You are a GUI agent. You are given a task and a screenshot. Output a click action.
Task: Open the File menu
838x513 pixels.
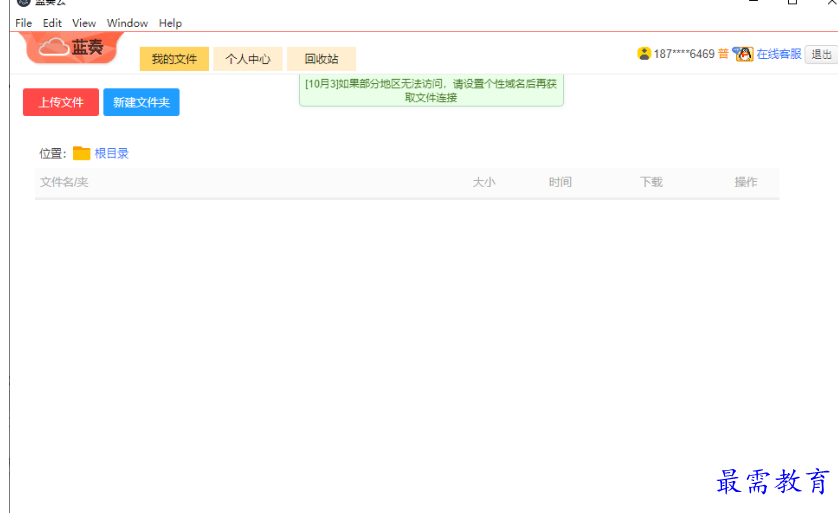click(x=24, y=23)
